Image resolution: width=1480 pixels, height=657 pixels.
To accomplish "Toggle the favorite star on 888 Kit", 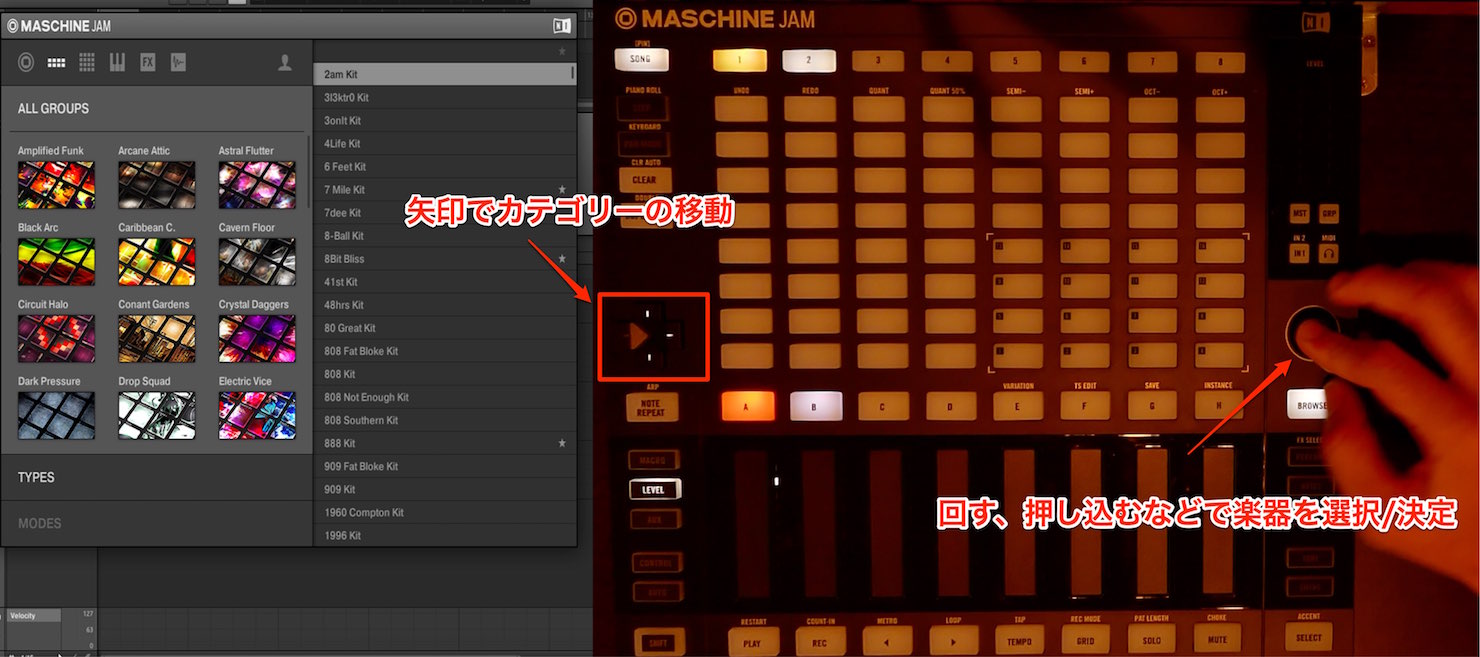I will tap(562, 442).
